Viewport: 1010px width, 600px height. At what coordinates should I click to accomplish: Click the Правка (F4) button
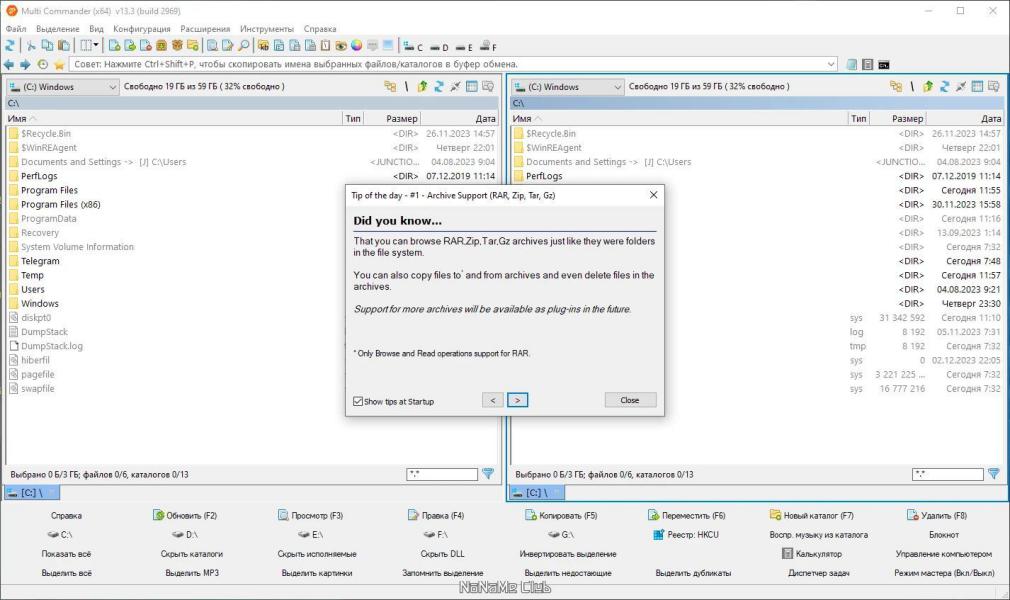tap(436, 516)
